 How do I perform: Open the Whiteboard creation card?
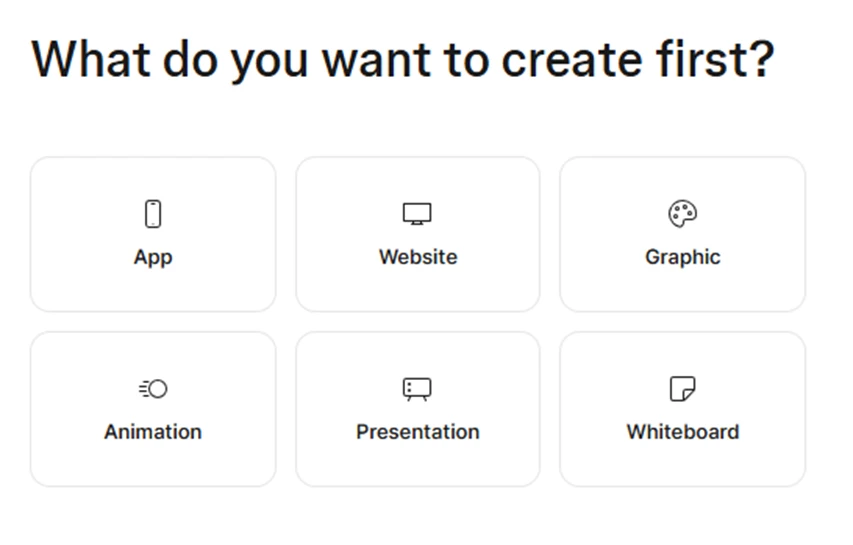(x=682, y=410)
